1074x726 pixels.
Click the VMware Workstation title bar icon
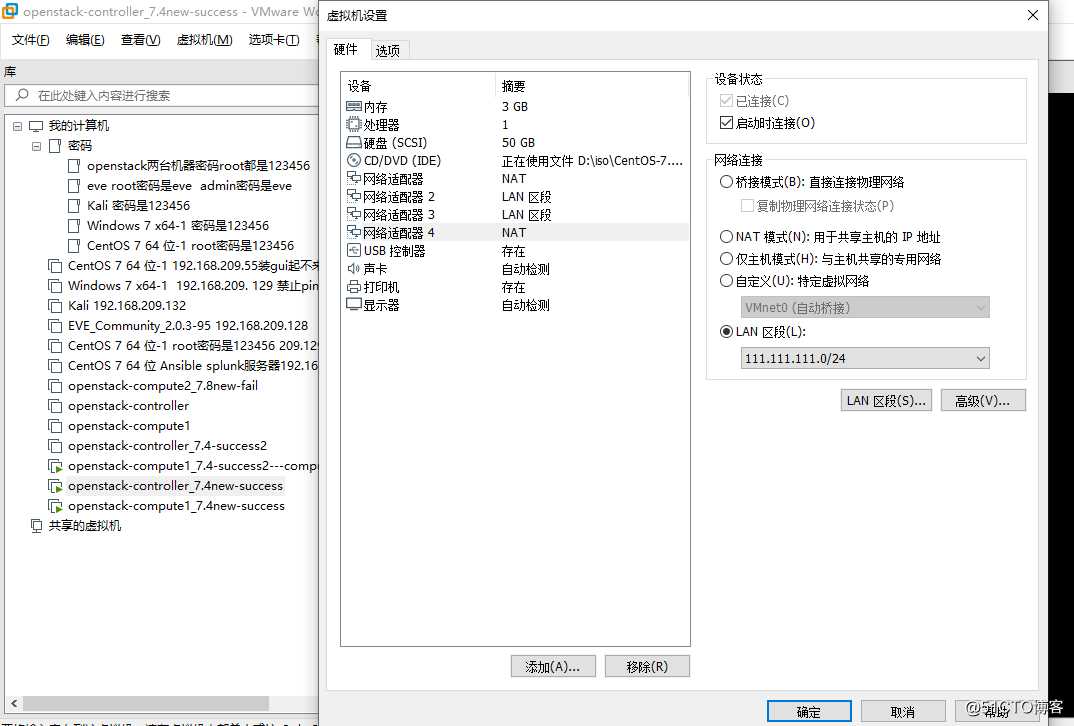coord(10,11)
